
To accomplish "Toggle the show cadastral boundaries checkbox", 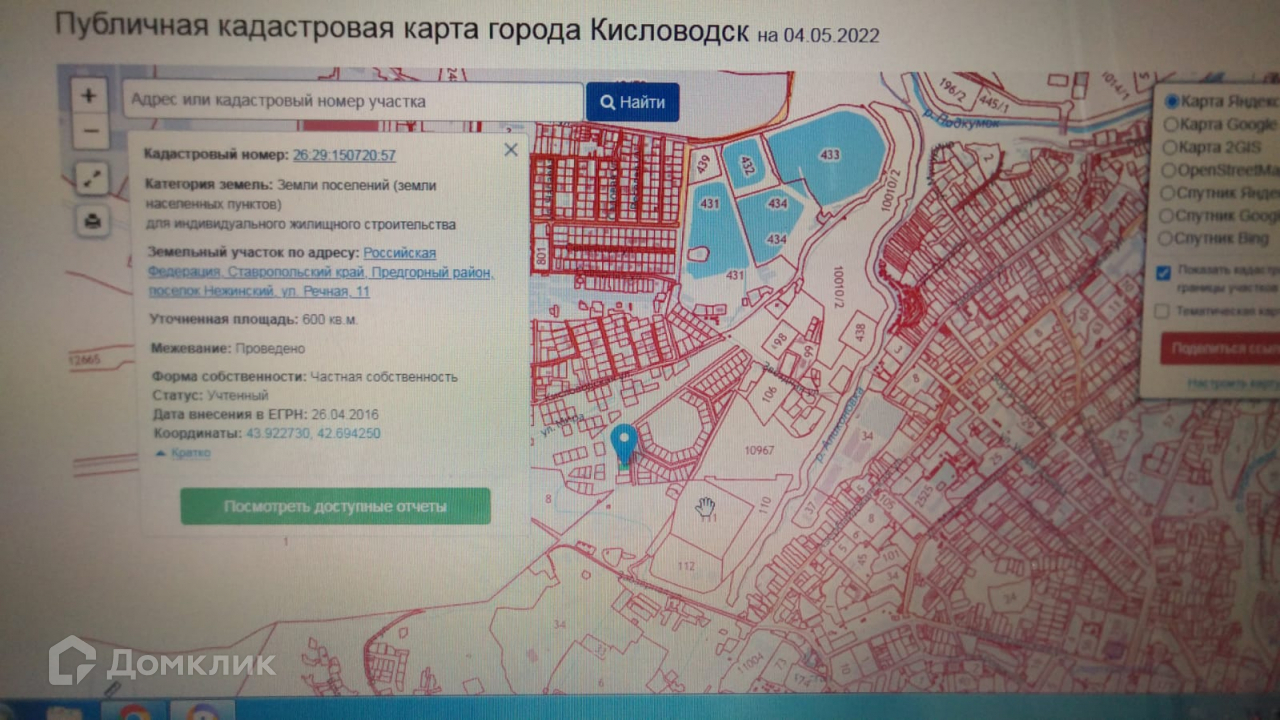I will coord(1162,273).
